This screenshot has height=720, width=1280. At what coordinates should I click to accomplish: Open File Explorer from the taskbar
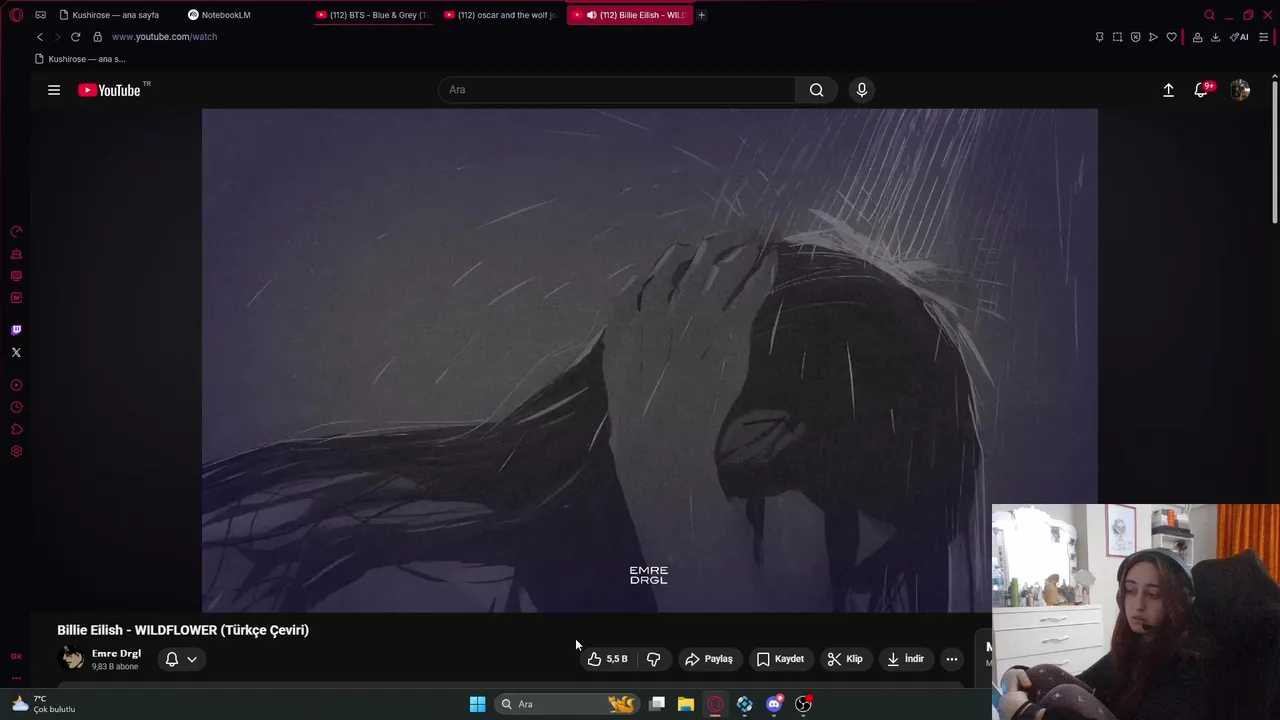pyautogui.click(x=686, y=704)
